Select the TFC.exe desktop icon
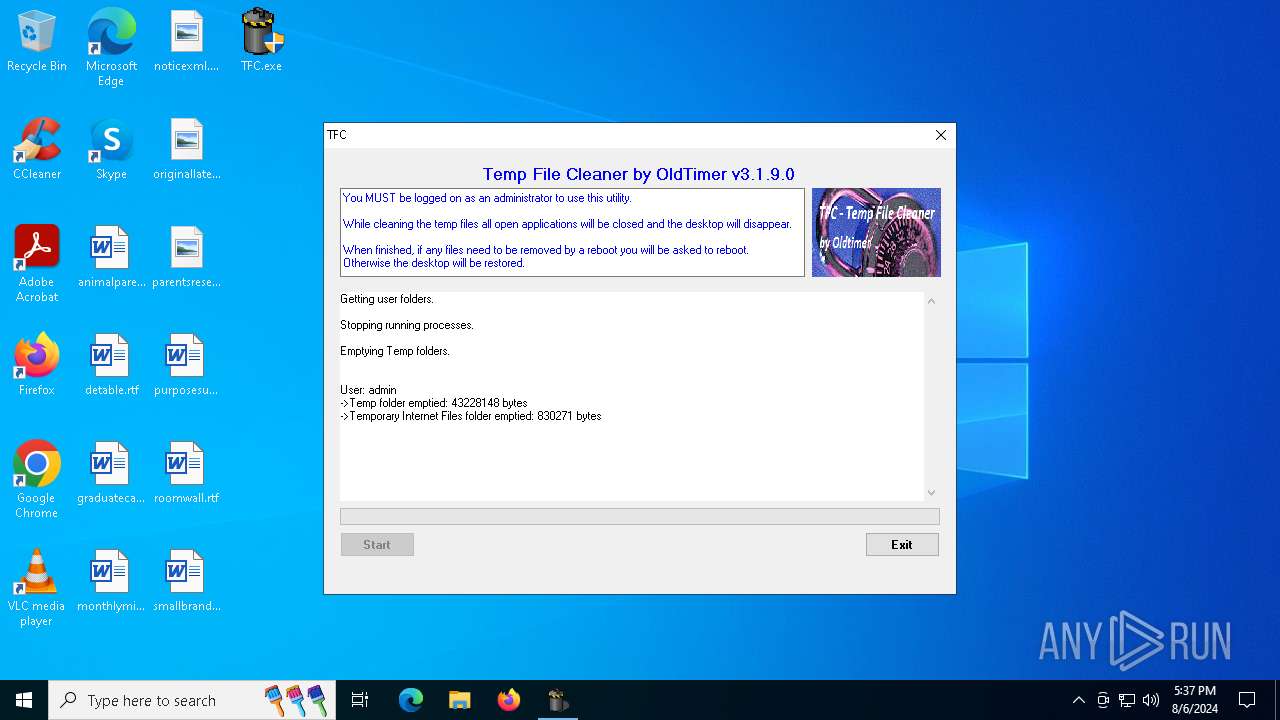Image resolution: width=1280 pixels, height=720 pixels. [x=261, y=42]
